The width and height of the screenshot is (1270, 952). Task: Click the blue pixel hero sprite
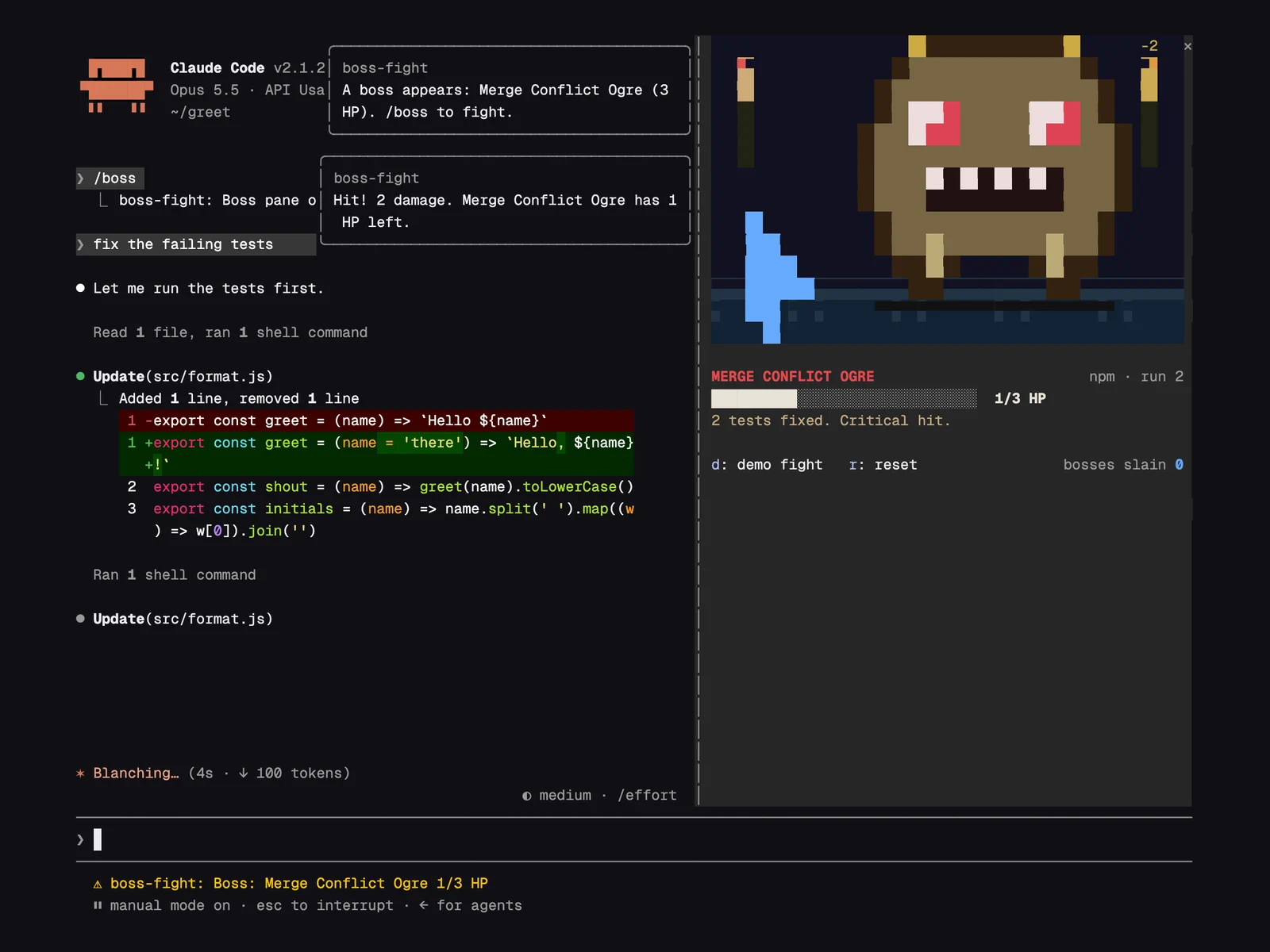tap(779, 277)
